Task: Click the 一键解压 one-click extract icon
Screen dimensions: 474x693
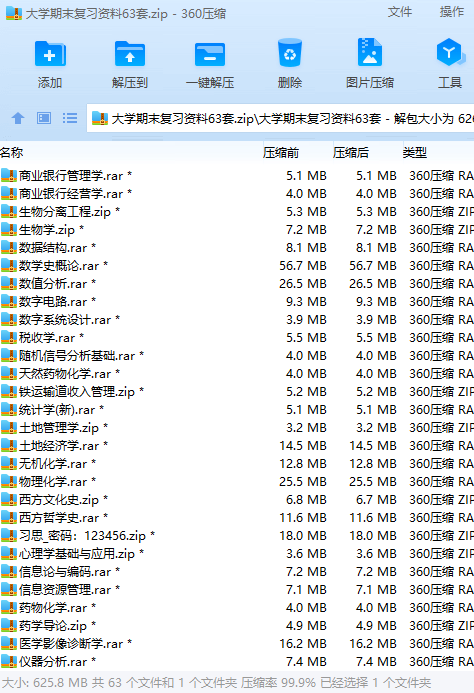Action: [x=210, y=54]
